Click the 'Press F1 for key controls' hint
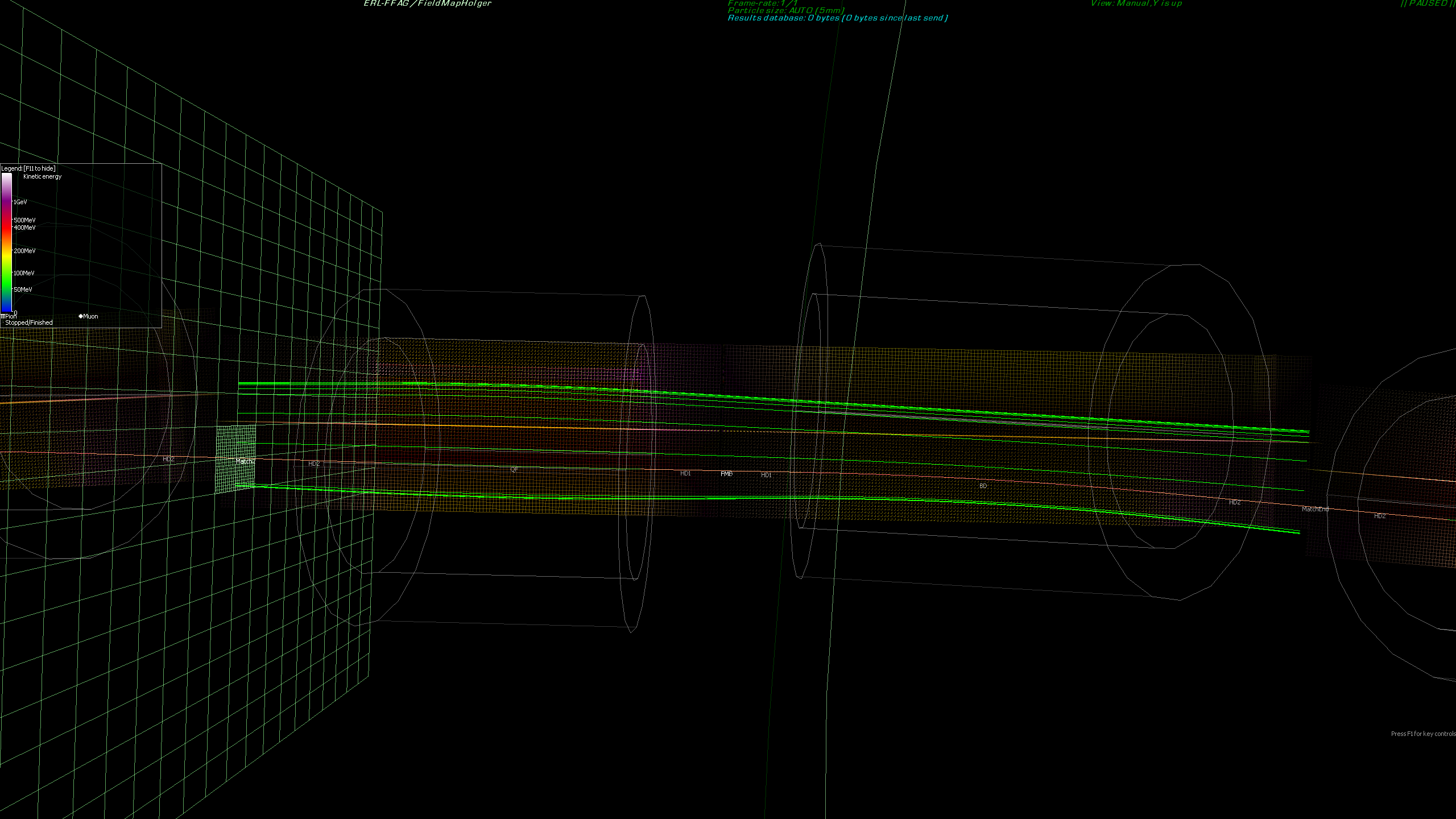This screenshot has width=1456, height=819. pos(1423,734)
